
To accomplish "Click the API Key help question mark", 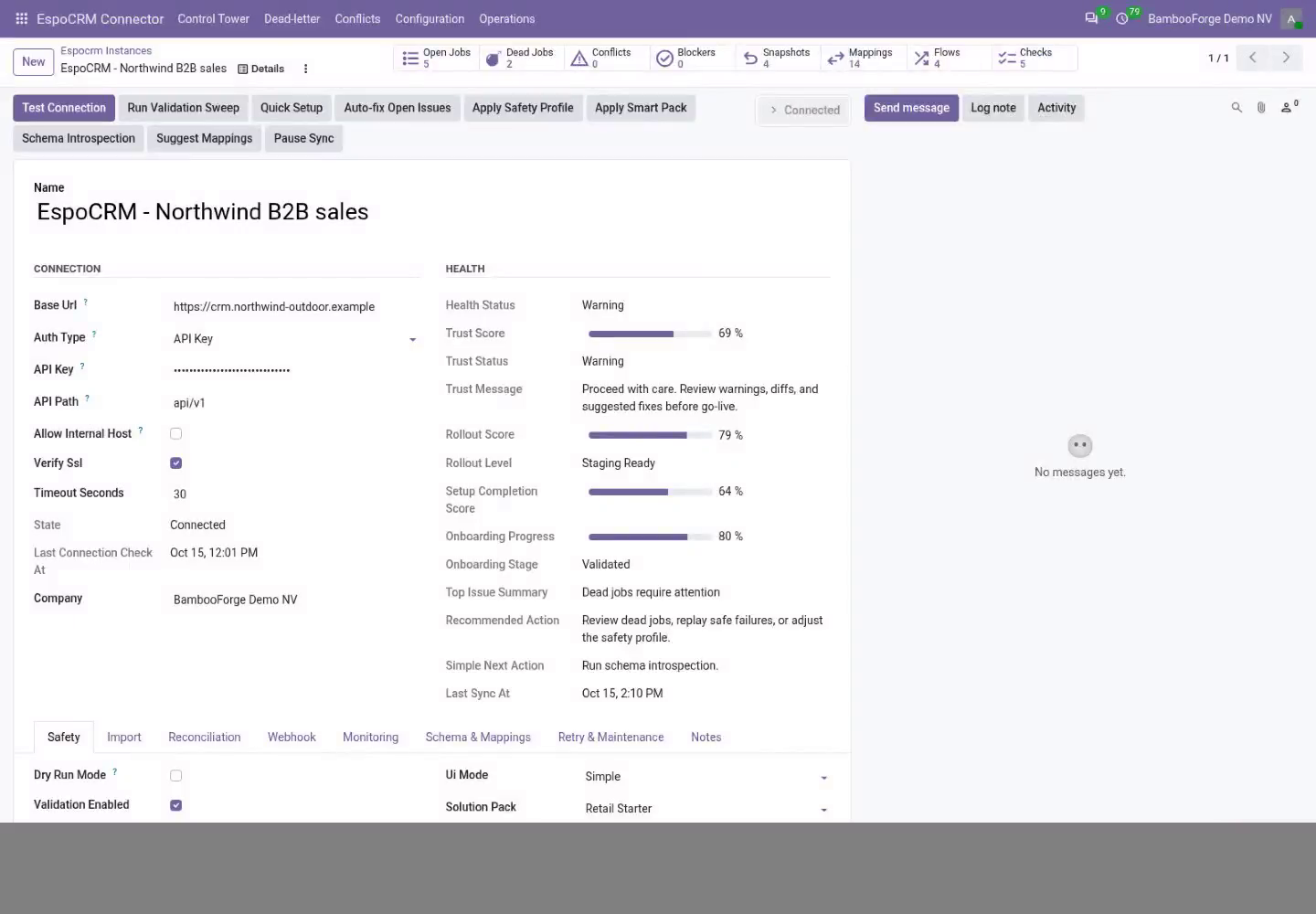I will (82, 366).
